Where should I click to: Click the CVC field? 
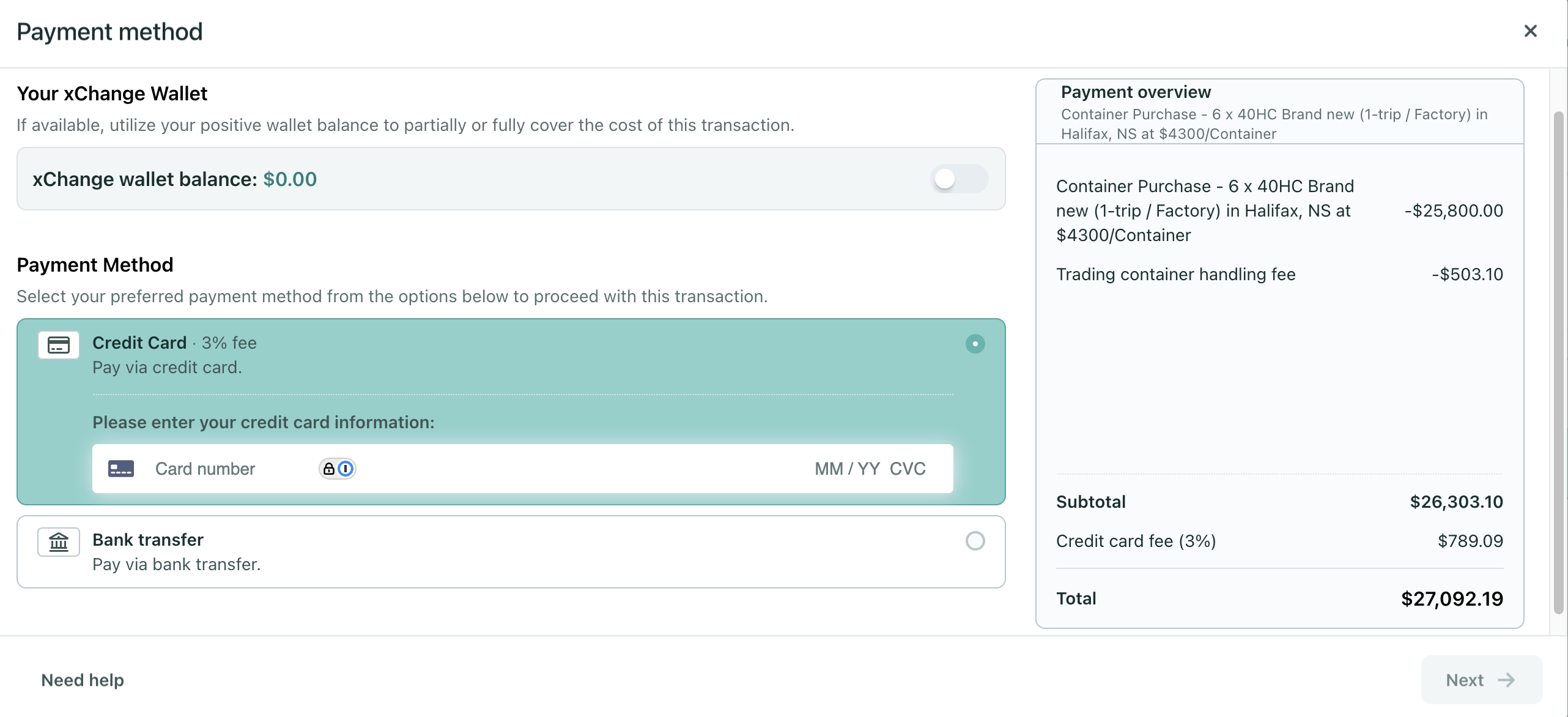coord(908,469)
